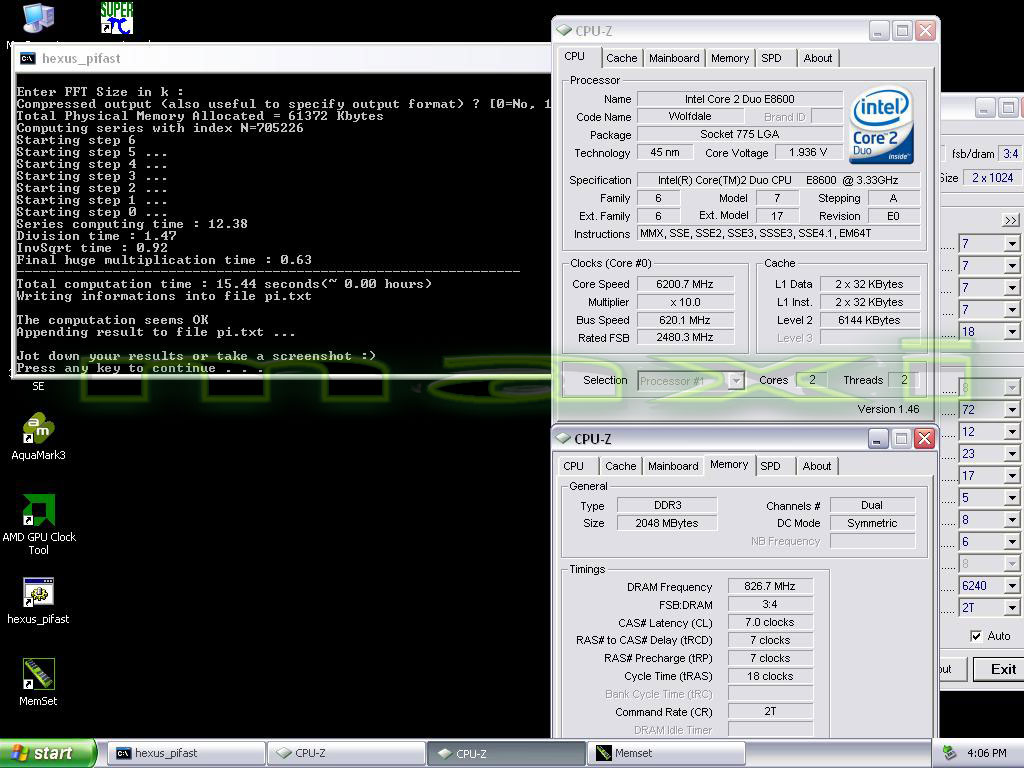1024x768 pixels.
Task: Switch to the second CPU-Z taskbar button
Action: tap(506, 753)
